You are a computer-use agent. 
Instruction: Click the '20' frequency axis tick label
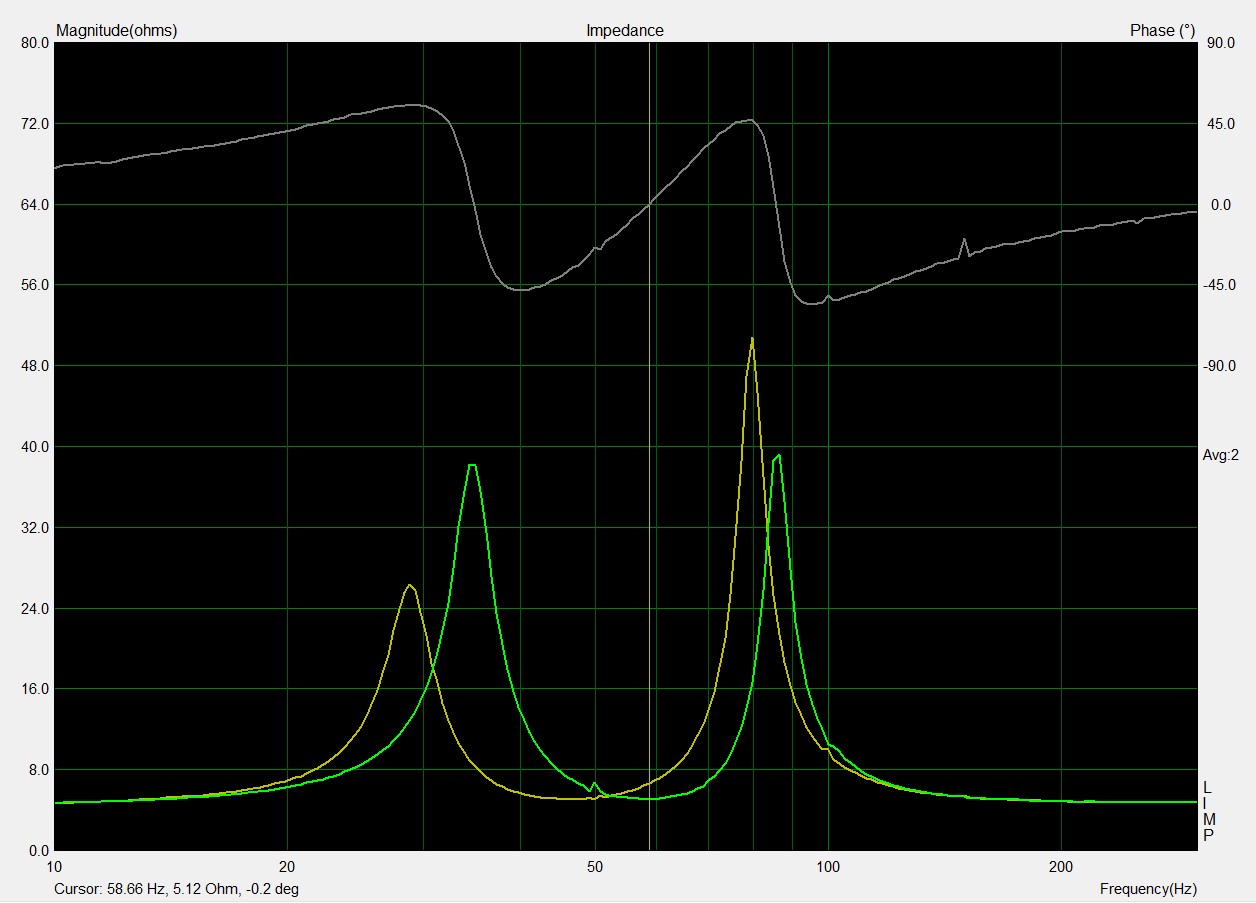click(288, 866)
